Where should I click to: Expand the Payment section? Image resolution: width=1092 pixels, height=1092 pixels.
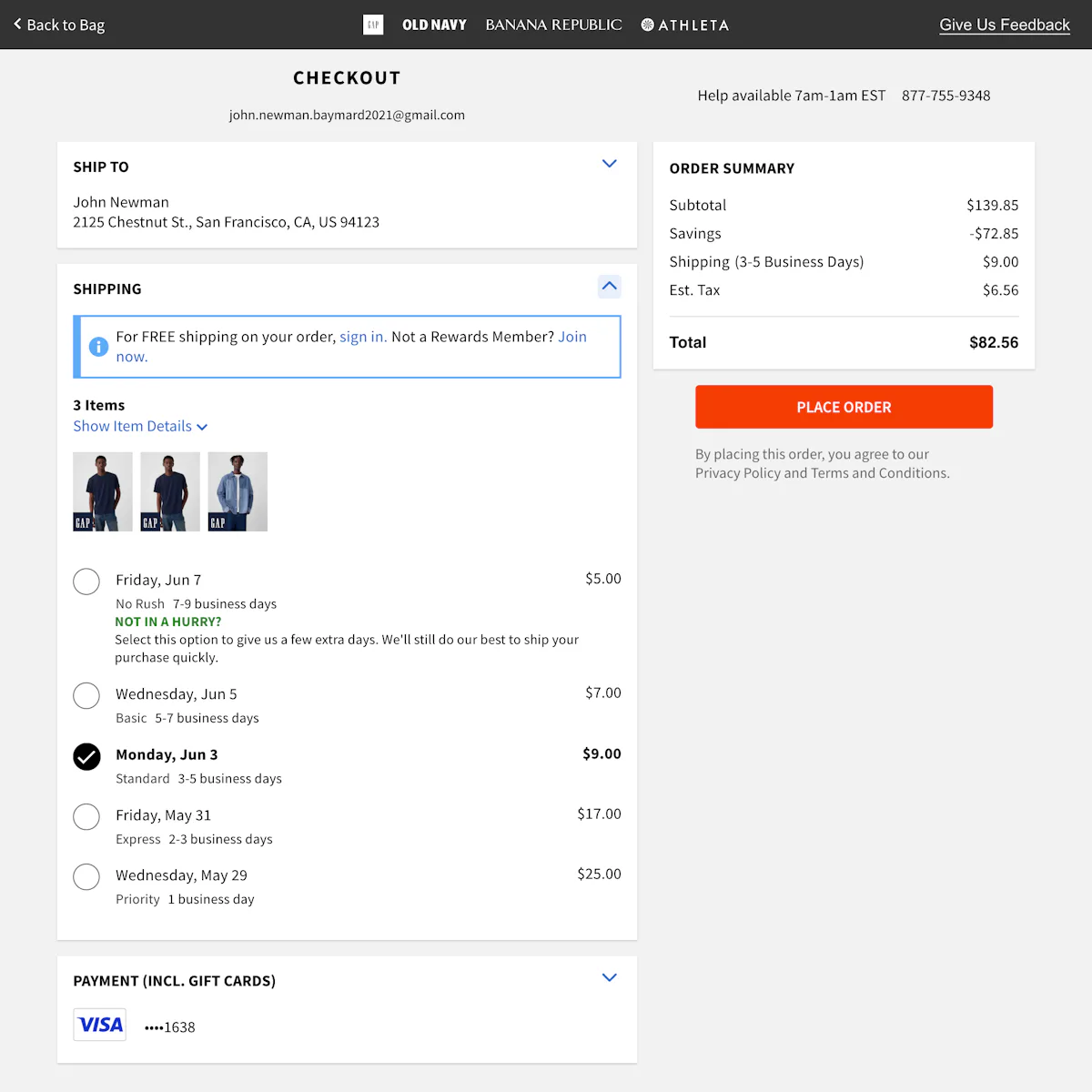coord(609,977)
